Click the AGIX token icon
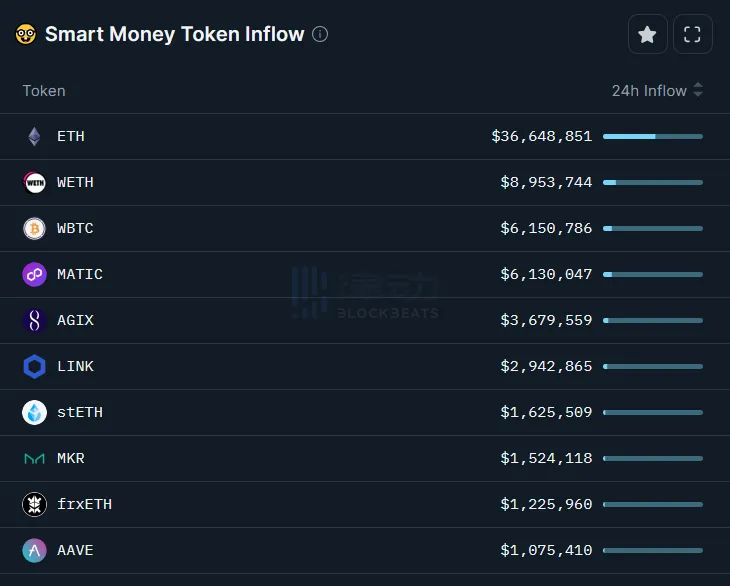Image resolution: width=730 pixels, height=586 pixels. 35,321
